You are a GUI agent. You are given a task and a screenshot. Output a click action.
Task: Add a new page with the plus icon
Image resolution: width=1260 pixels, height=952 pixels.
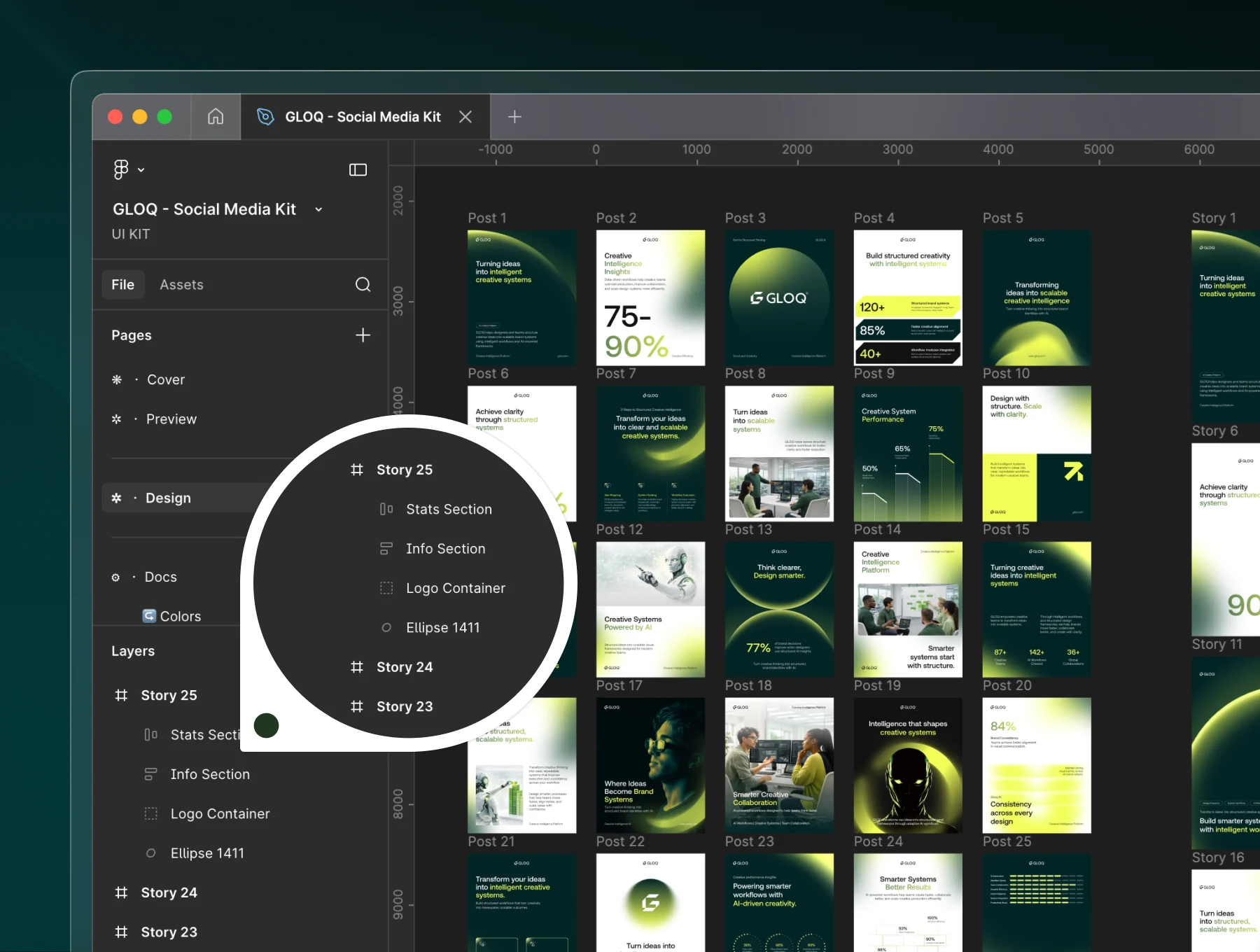click(363, 335)
